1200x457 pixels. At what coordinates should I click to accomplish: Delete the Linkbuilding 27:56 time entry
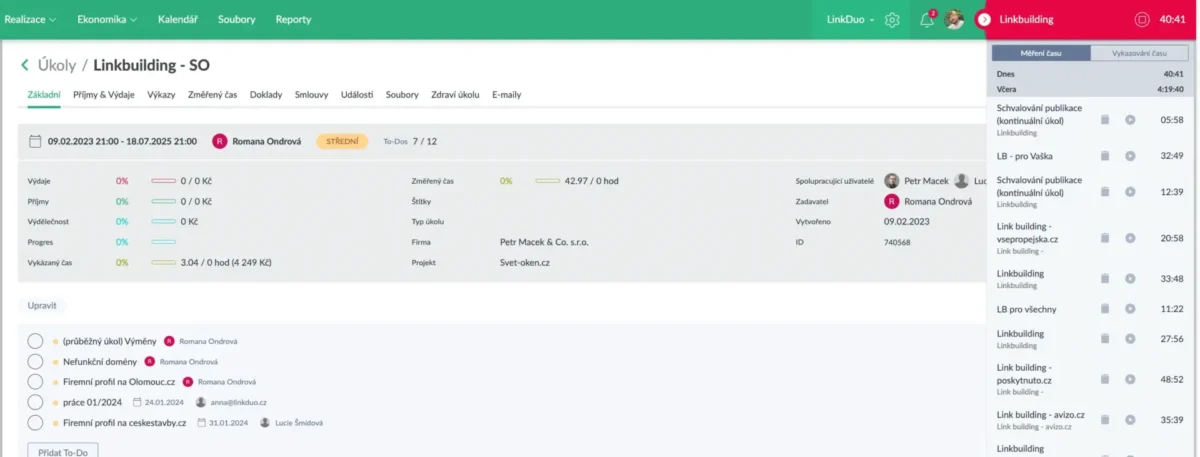(1105, 338)
